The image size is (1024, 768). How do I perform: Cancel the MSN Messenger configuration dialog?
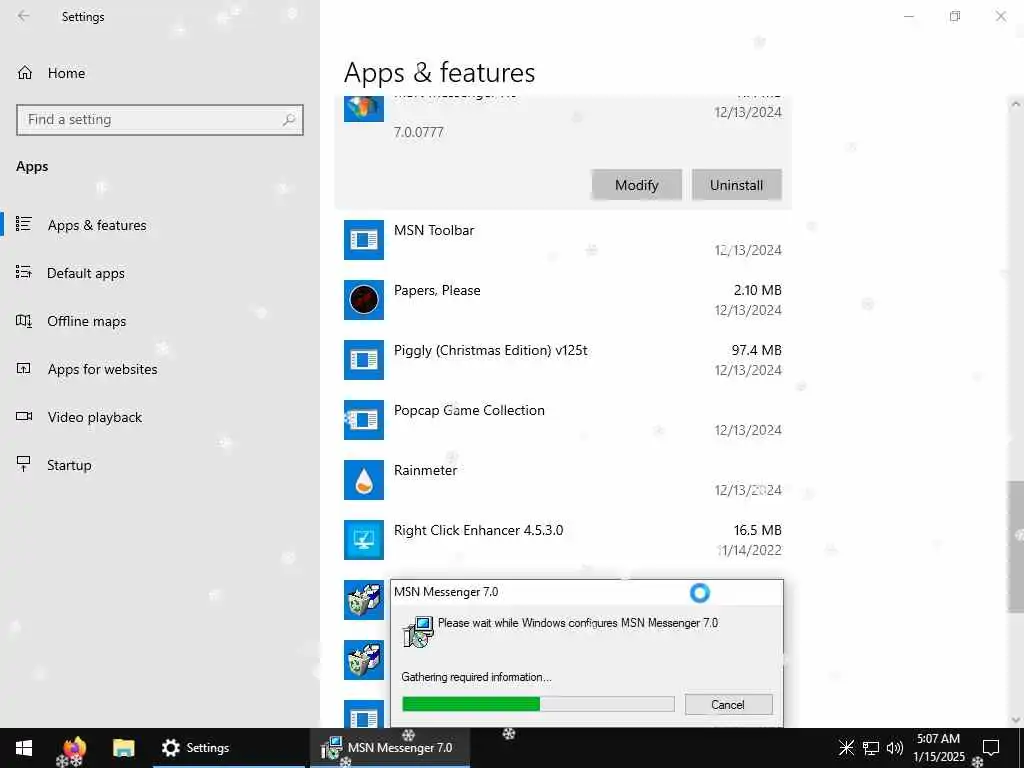[x=728, y=705]
